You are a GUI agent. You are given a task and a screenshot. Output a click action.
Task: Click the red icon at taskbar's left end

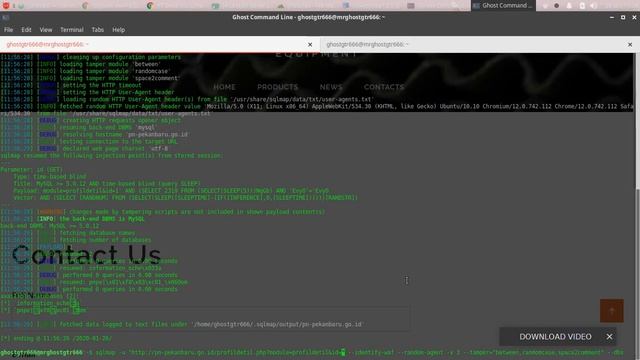pyautogui.click(x=6, y=5)
